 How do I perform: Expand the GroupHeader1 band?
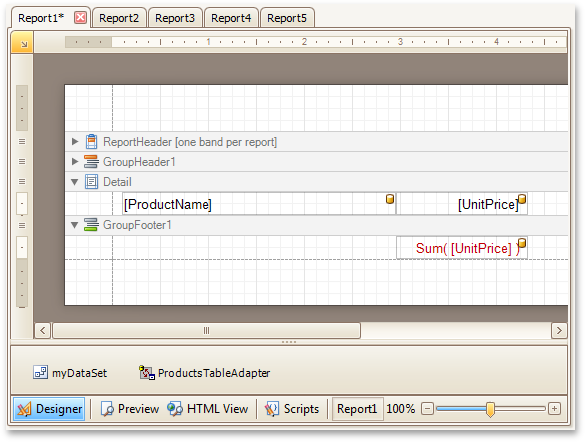pyautogui.click(x=75, y=162)
